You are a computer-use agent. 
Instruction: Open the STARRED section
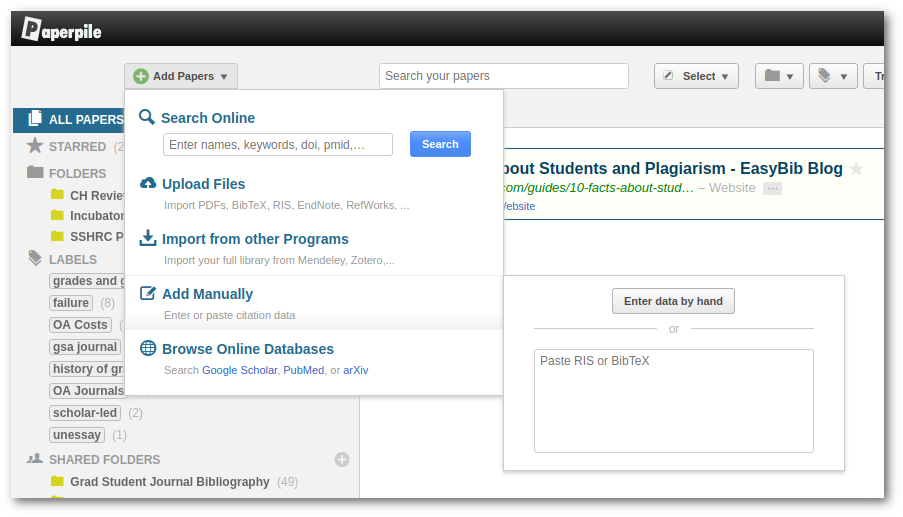(x=77, y=147)
